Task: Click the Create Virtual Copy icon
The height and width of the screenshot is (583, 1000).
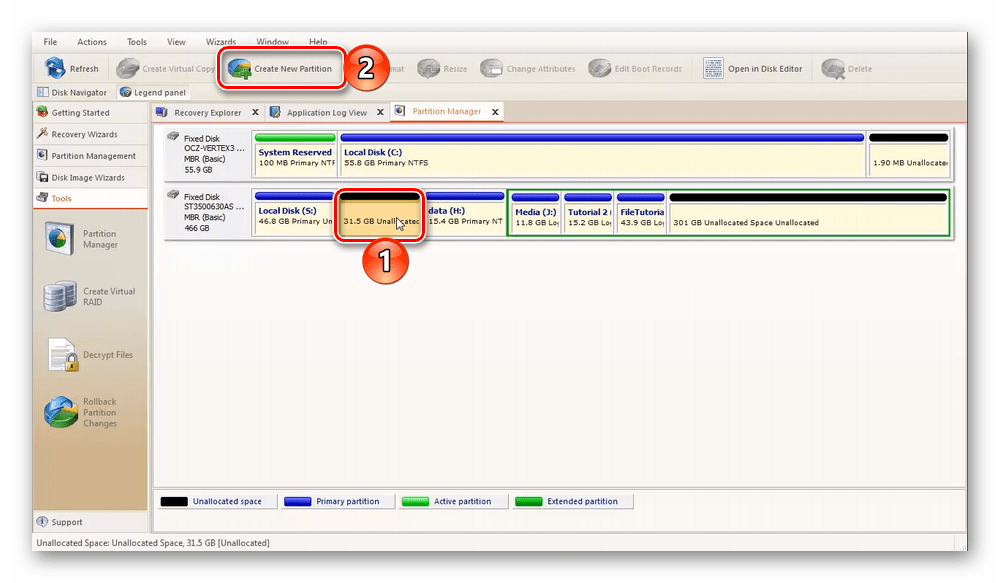Action: (128, 68)
